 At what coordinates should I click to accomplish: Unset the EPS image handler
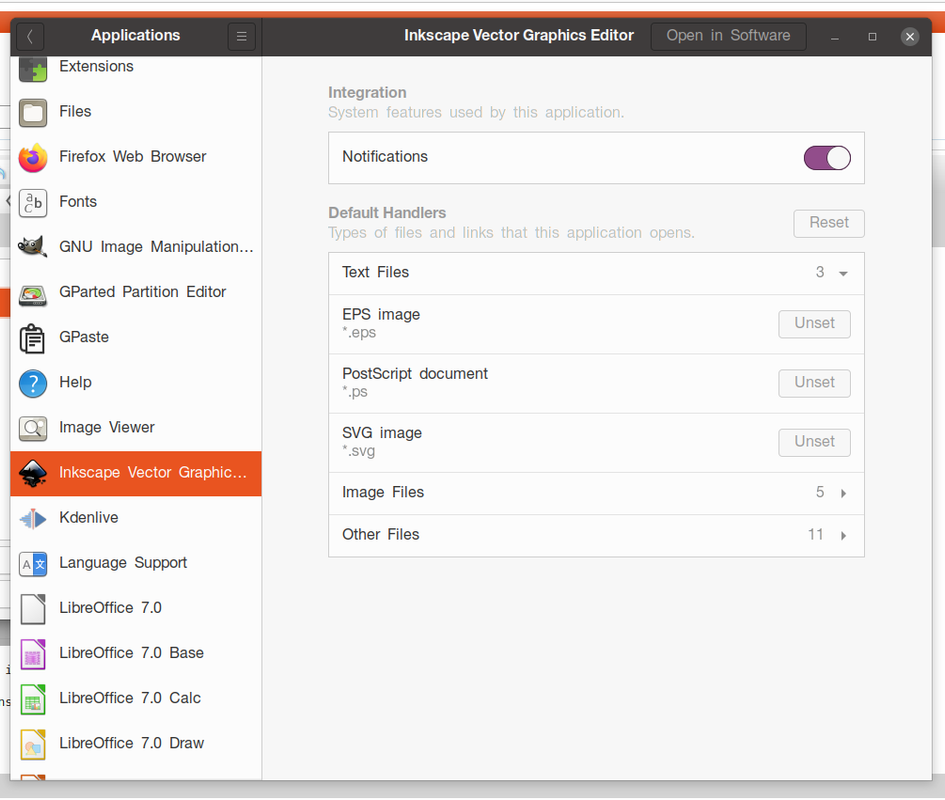pyautogui.click(x=814, y=324)
